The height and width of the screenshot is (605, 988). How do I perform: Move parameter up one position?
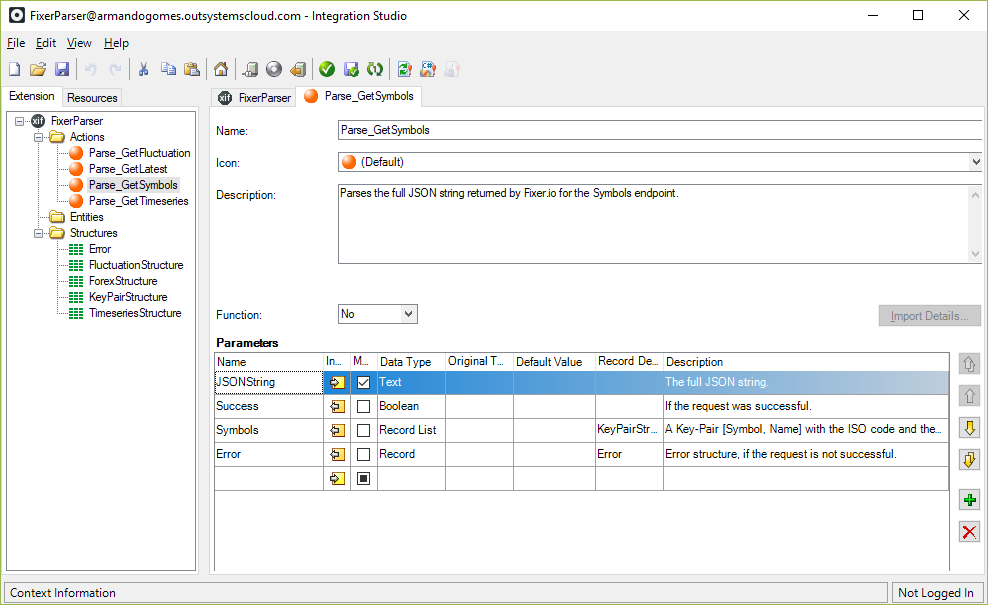(969, 396)
